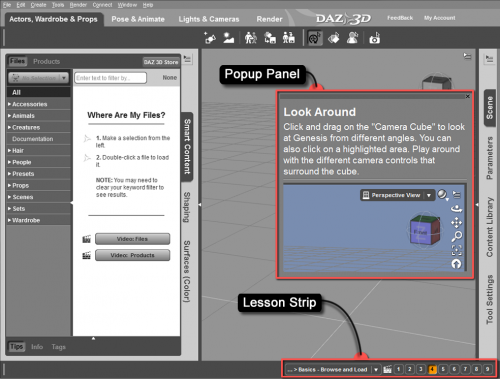
Task: Open the lesson video clapperboard icon
Action: click(387, 369)
